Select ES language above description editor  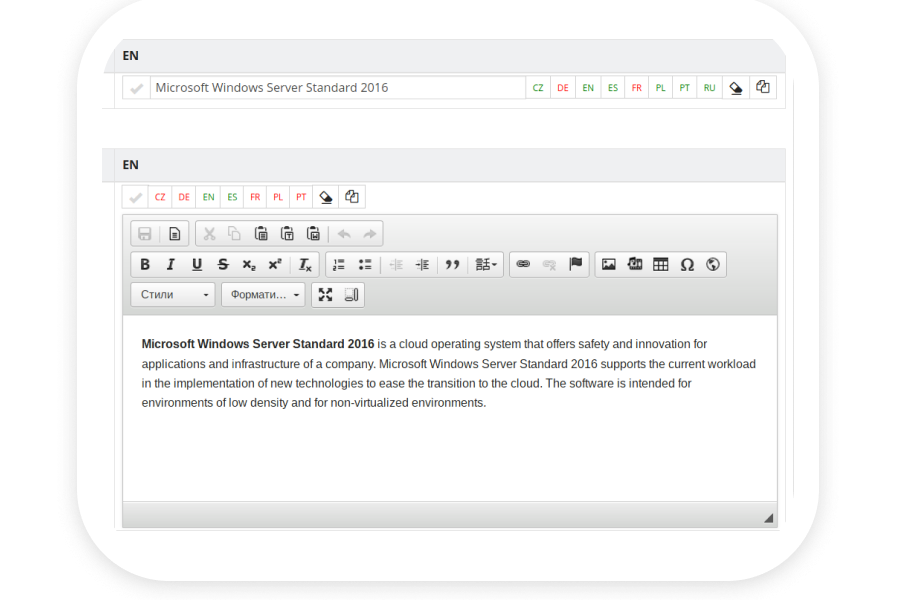click(232, 197)
